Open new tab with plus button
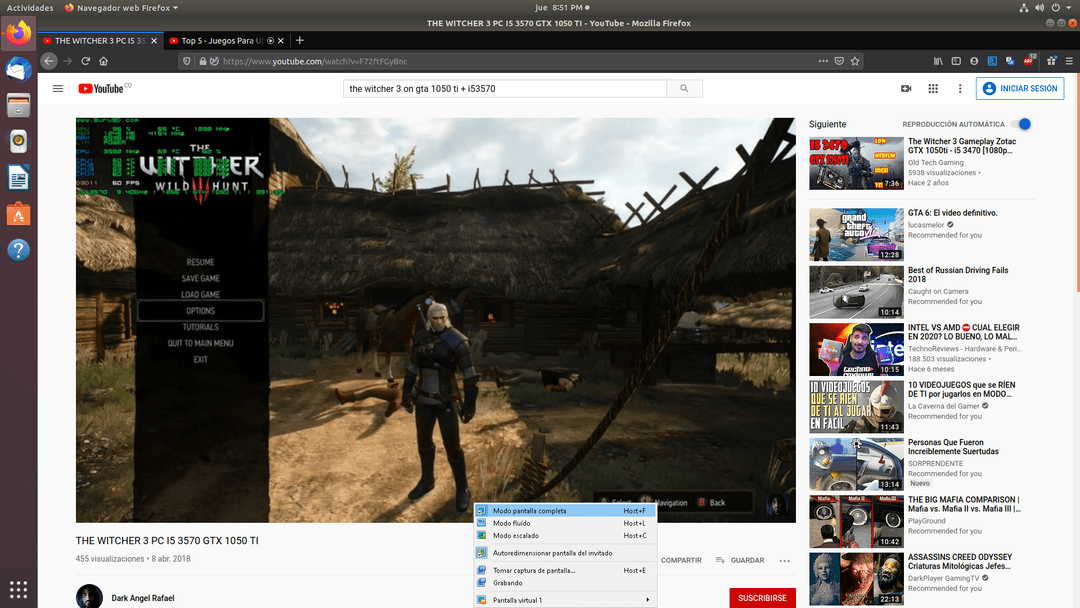 tap(299, 41)
